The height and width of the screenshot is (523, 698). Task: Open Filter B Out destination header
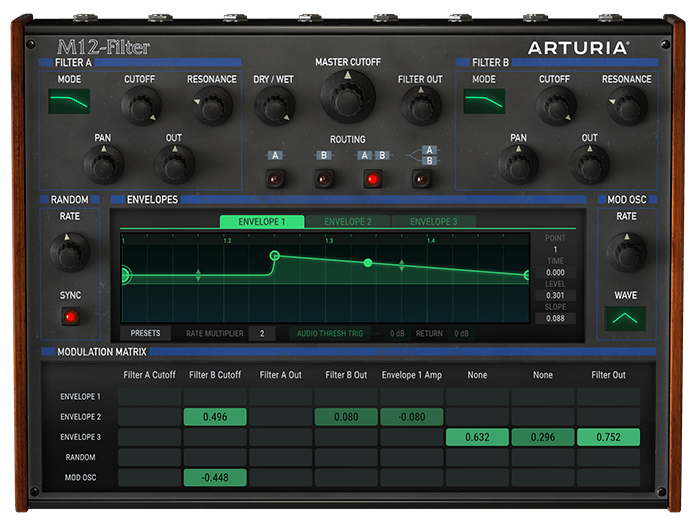click(x=346, y=375)
